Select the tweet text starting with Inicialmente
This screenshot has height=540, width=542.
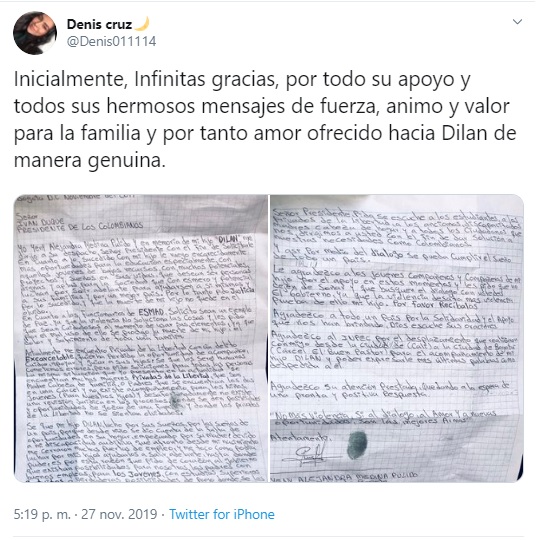click(265, 119)
